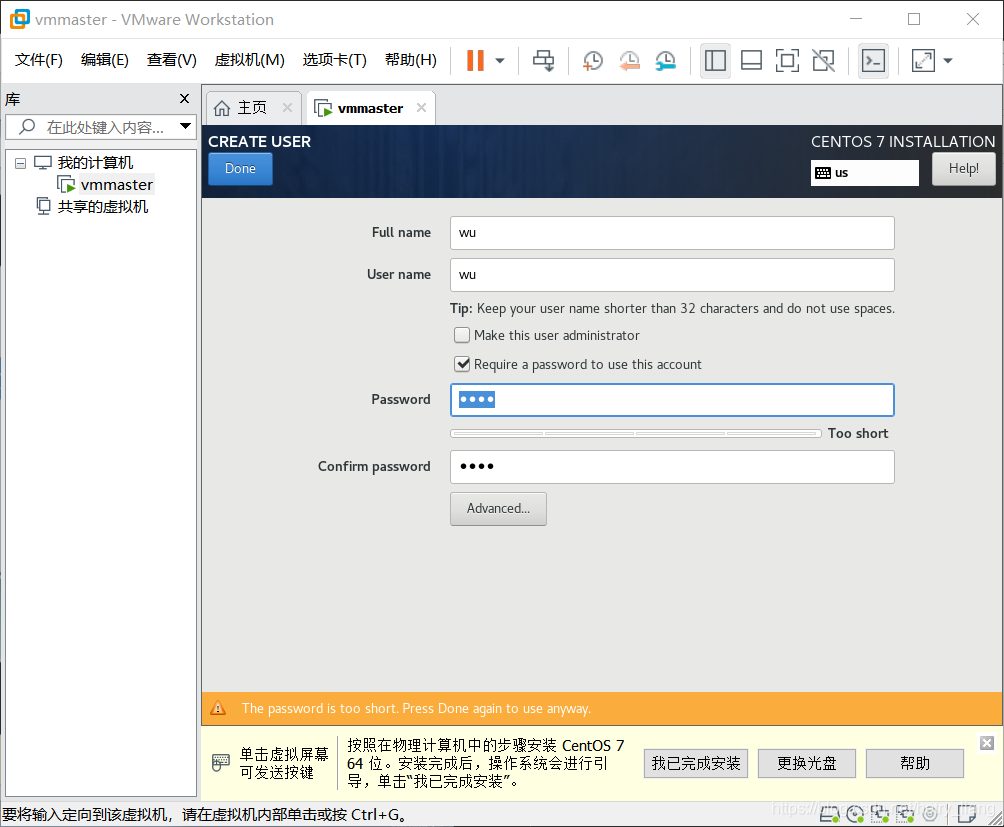Open the snapshot manager icon
Image resolution: width=1004 pixels, height=827 pixels.
click(666, 61)
